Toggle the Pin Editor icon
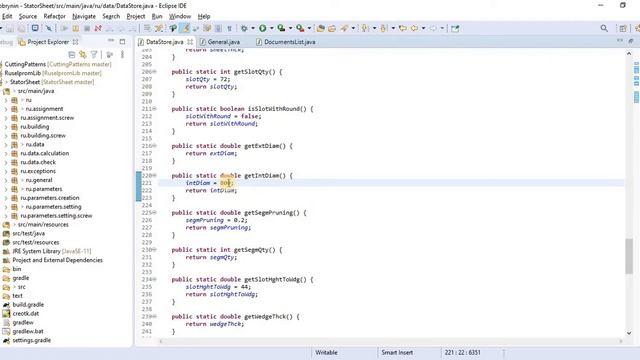Viewport: 640px width, 360px height. click(455, 28)
